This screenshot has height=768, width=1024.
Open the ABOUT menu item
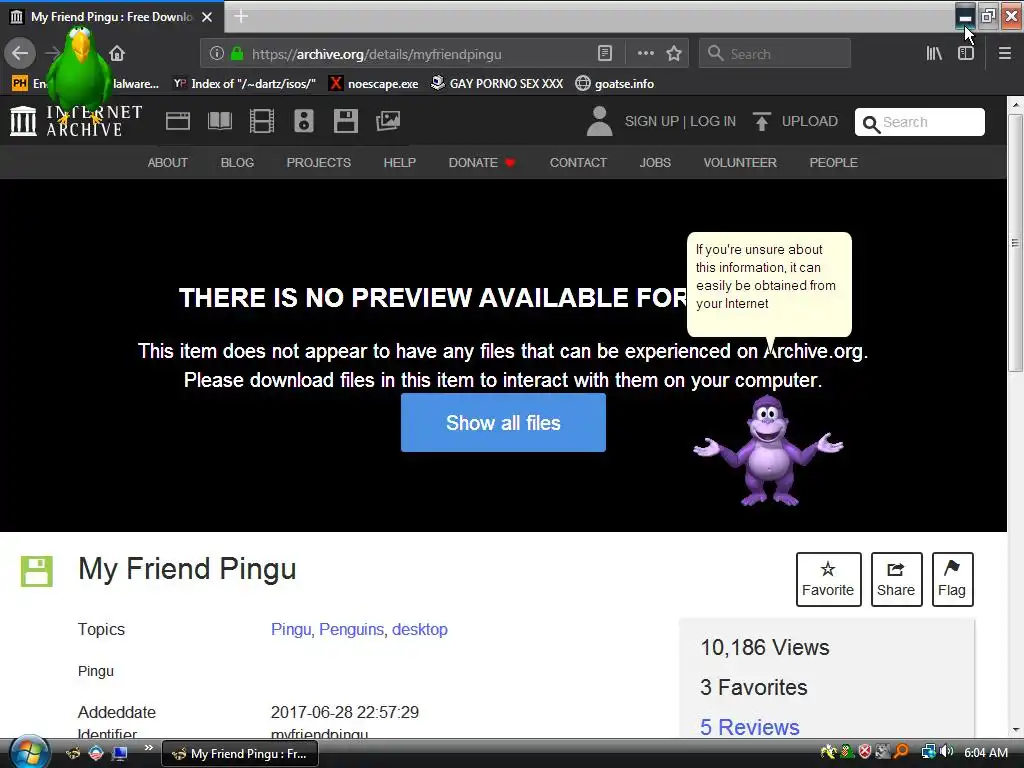(167, 163)
